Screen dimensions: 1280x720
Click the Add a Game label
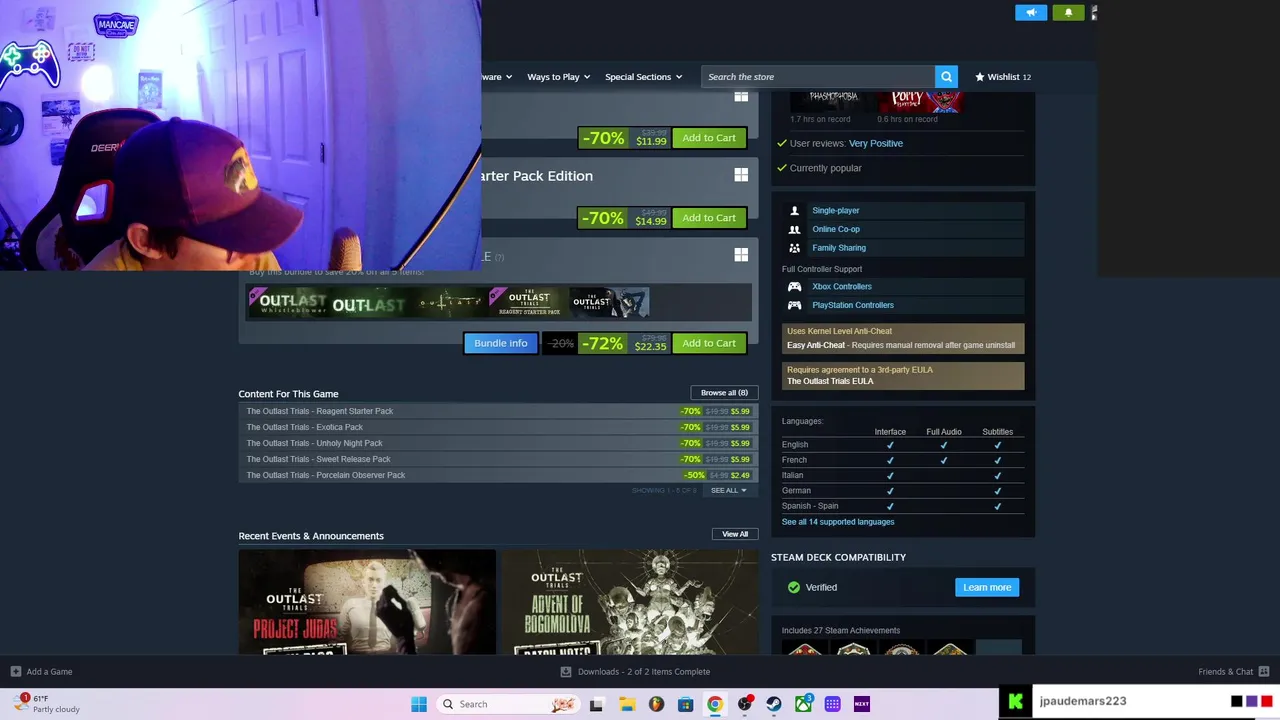click(x=49, y=672)
